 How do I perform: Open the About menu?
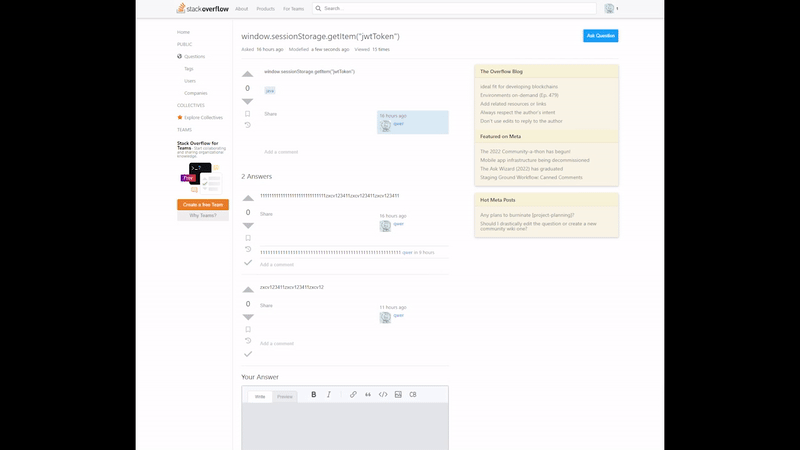point(241,9)
